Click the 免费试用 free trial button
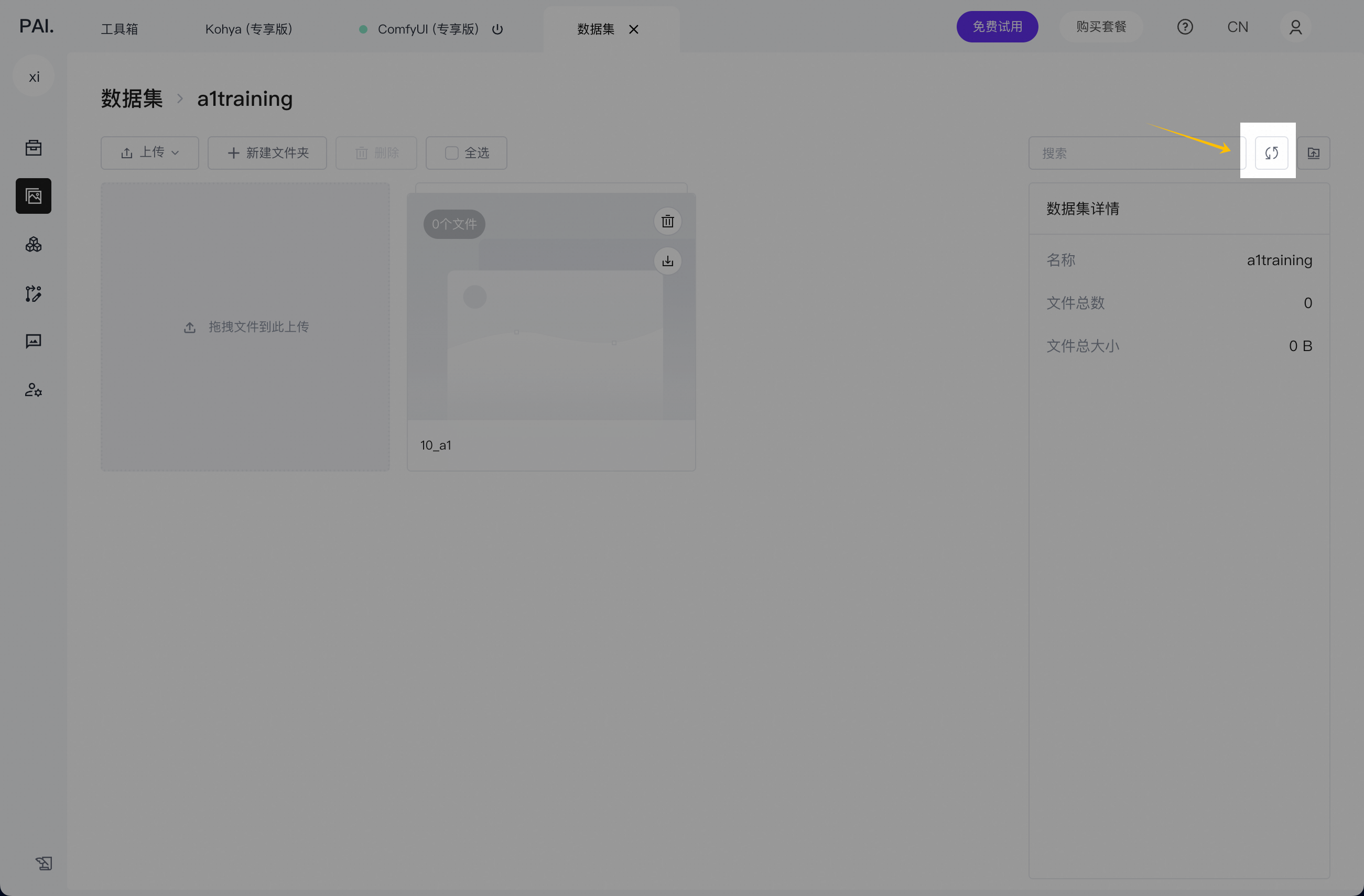Viewport: 1364px width, 896px height. pyautogui.click(x=997, y=27)
